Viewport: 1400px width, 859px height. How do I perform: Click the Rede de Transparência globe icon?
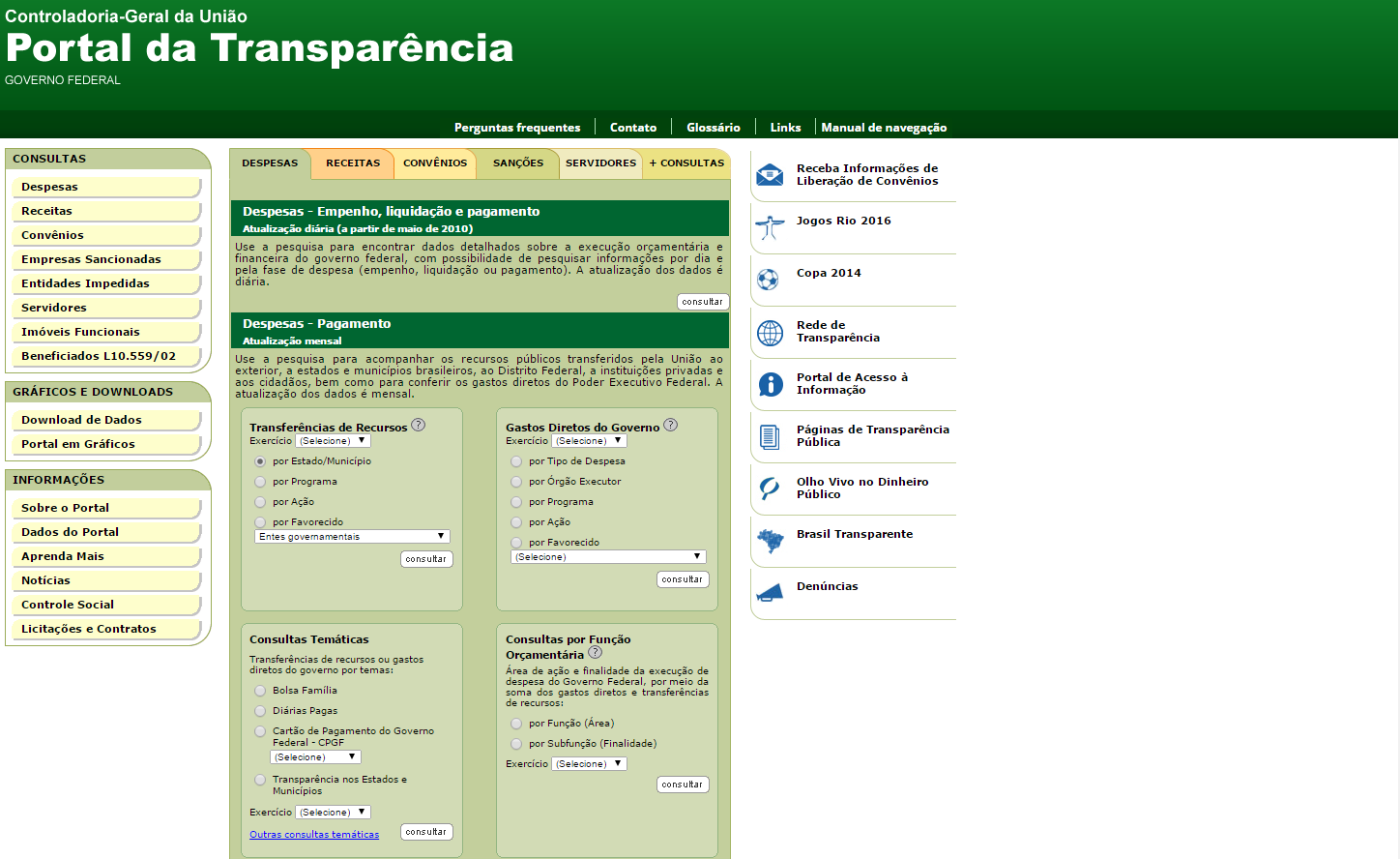click(x=770, y=332)
